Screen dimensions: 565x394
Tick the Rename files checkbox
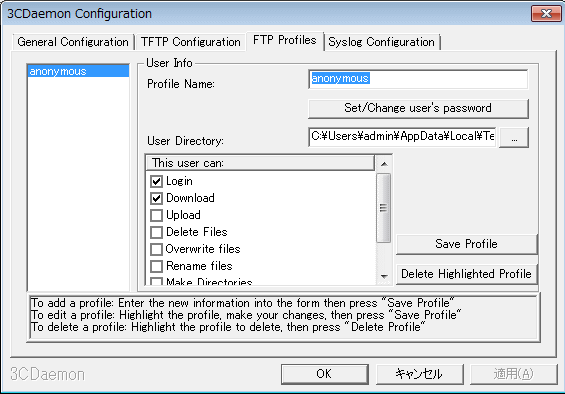(x=156, y=266)
